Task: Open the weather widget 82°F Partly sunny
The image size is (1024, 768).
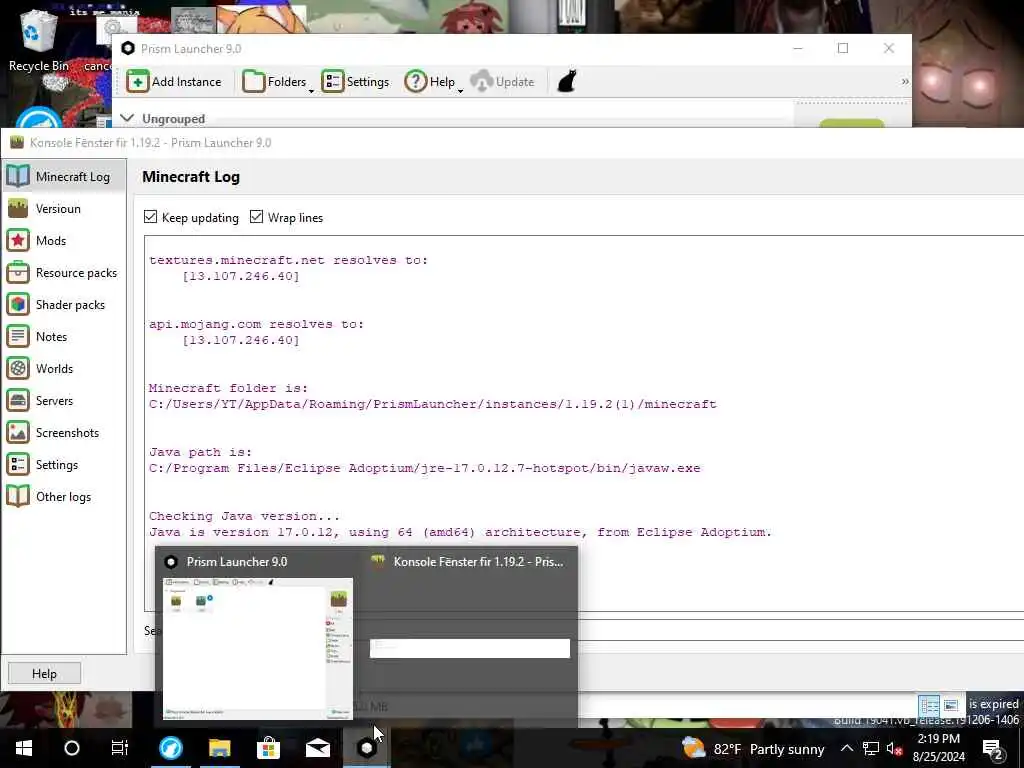Action: [753, 748]
